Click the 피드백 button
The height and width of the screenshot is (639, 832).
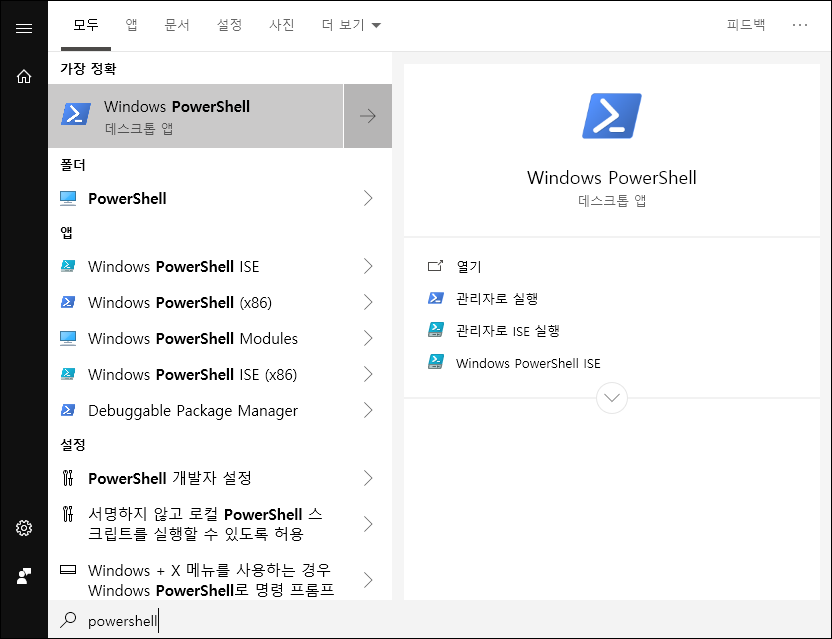(746, 25)
